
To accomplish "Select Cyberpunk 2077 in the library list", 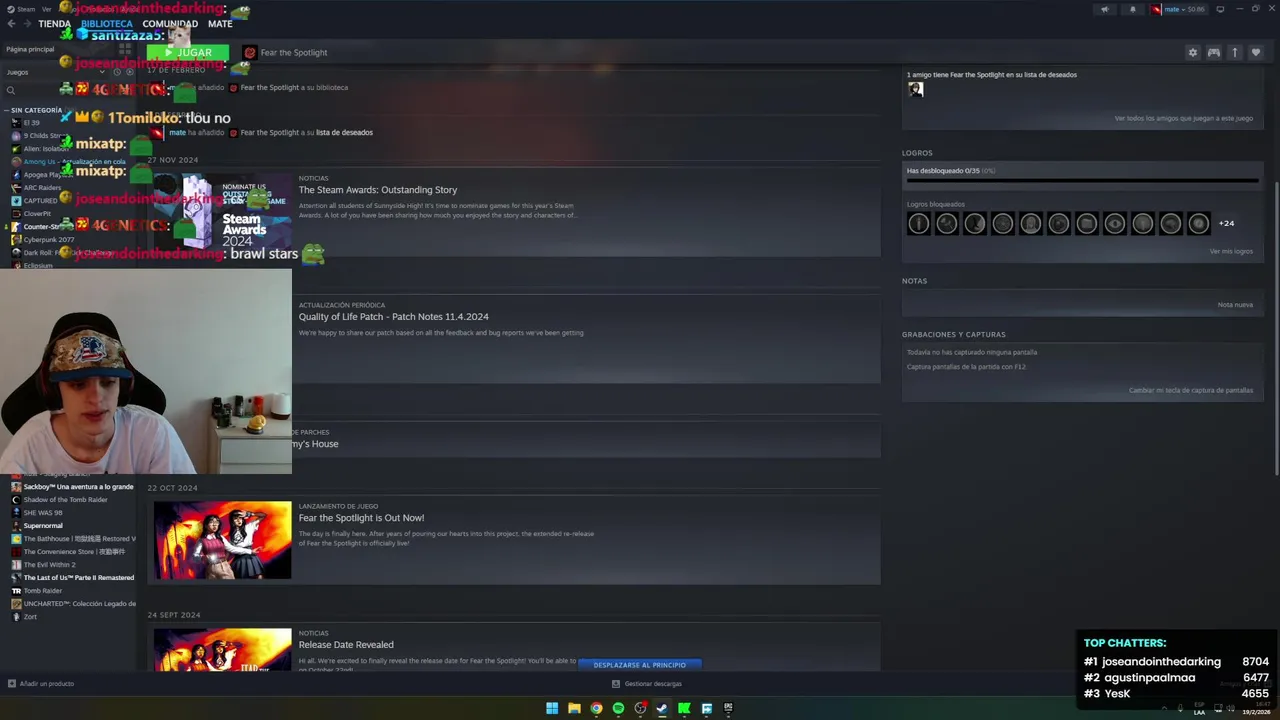I will click(48, 240).
